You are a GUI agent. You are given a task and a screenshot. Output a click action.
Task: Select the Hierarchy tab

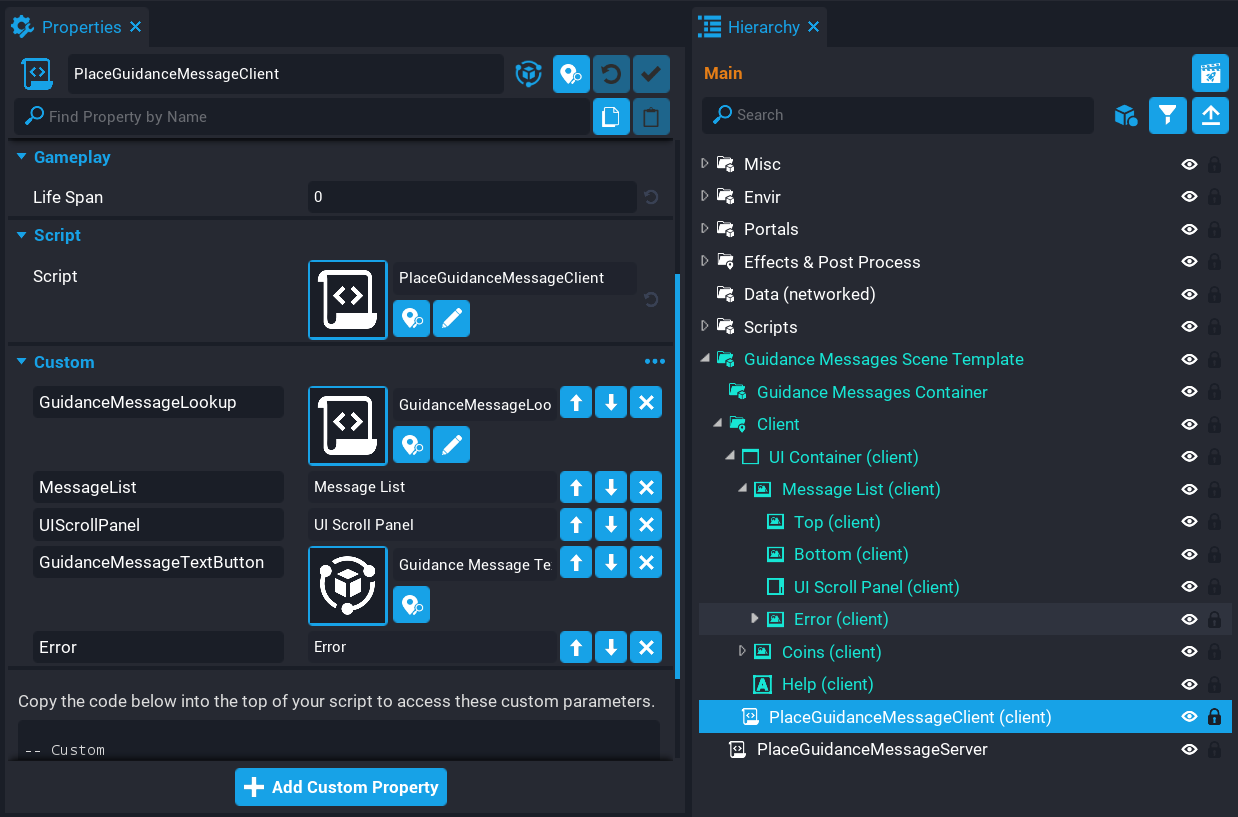(762, 27)
